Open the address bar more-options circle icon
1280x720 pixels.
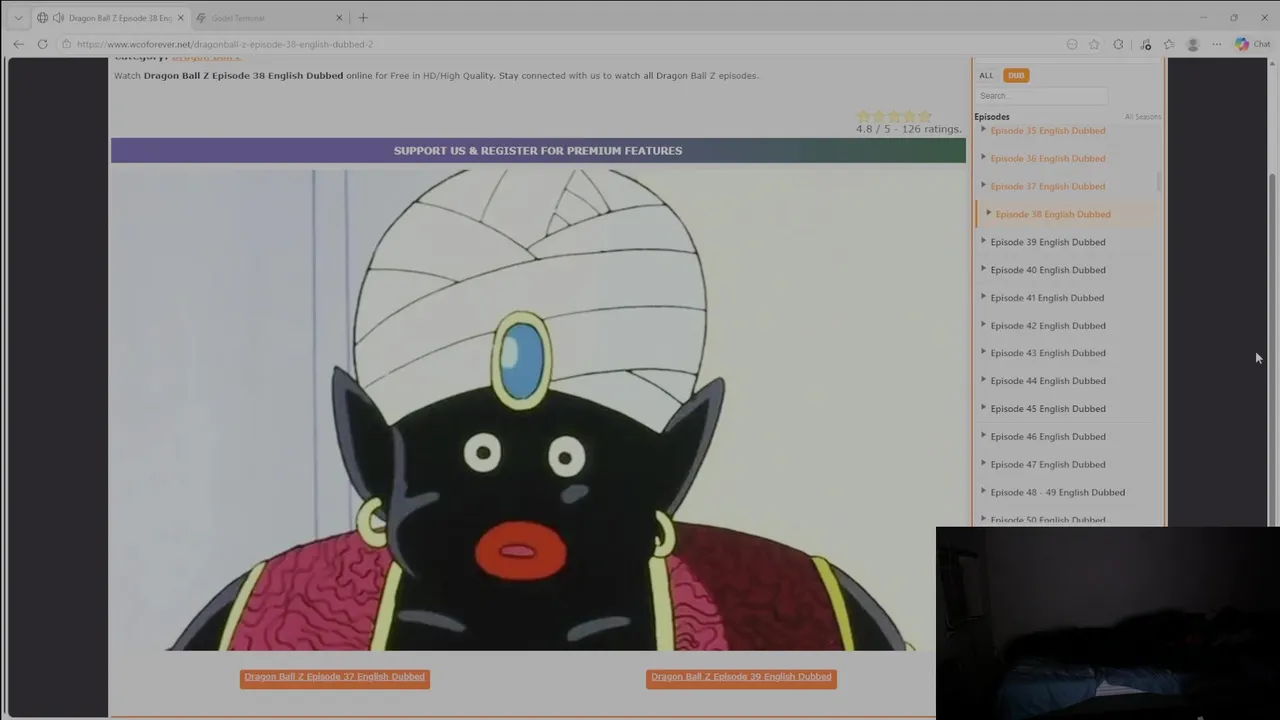point(1072,44)
